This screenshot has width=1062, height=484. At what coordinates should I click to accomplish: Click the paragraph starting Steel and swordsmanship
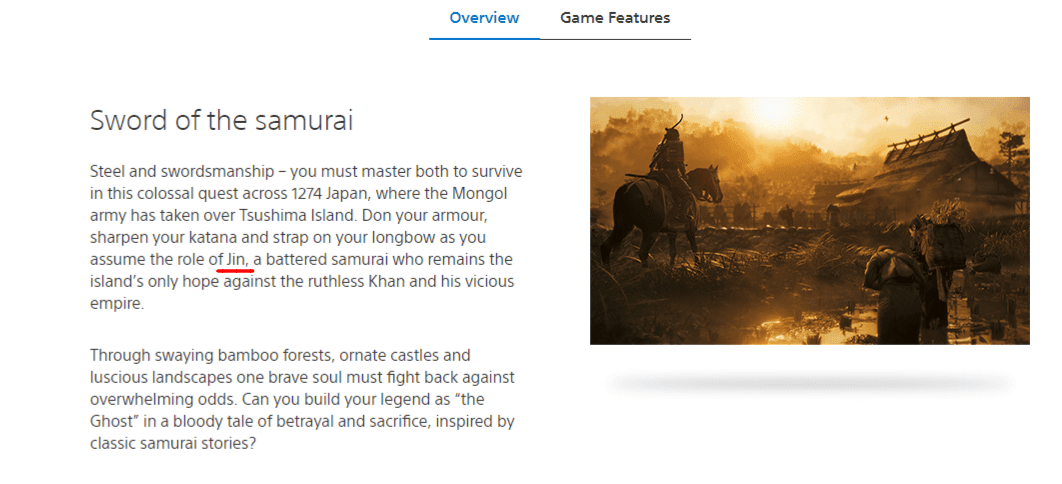point(306,238)
